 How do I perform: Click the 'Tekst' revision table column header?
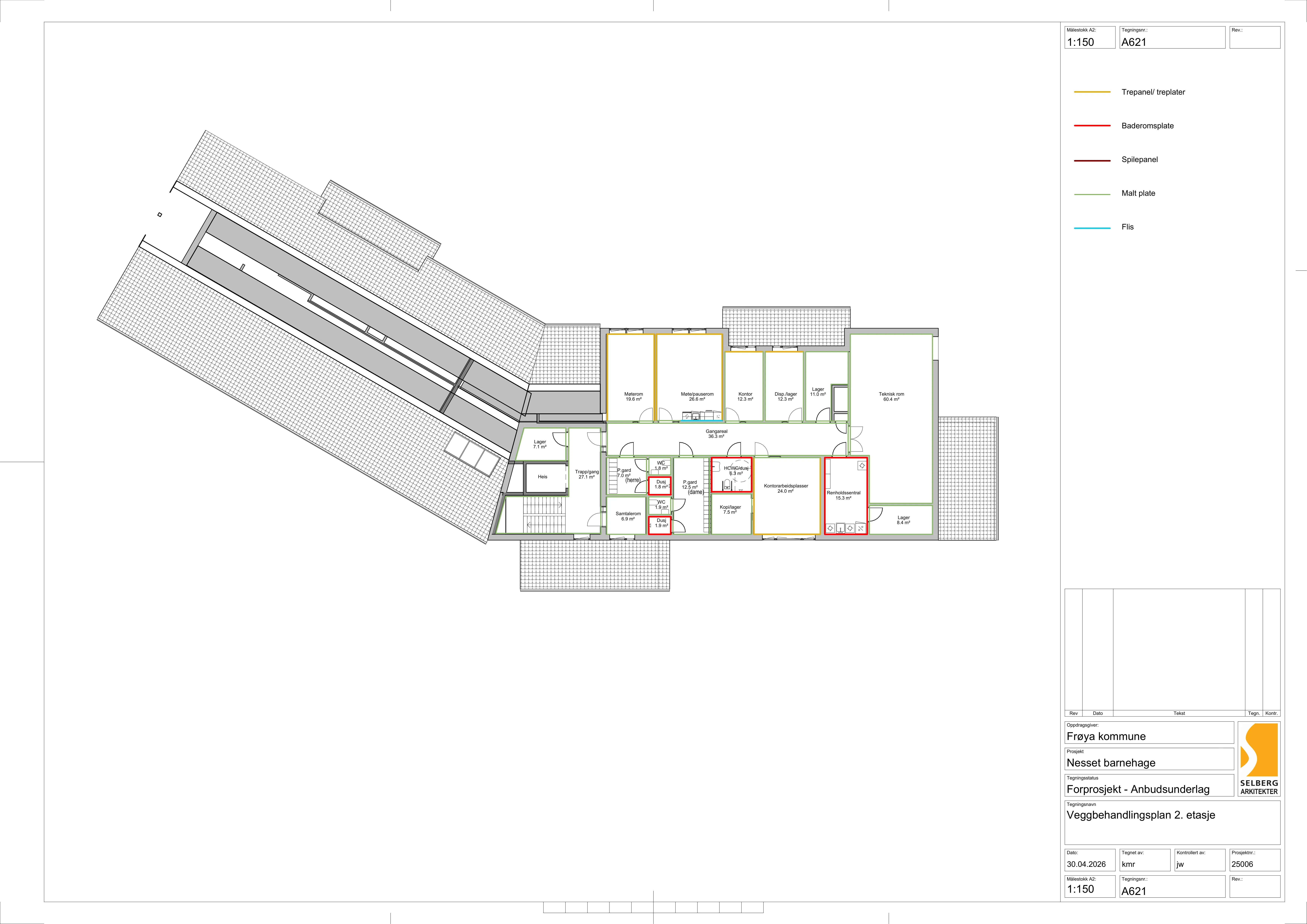(x=1179, y=713)
